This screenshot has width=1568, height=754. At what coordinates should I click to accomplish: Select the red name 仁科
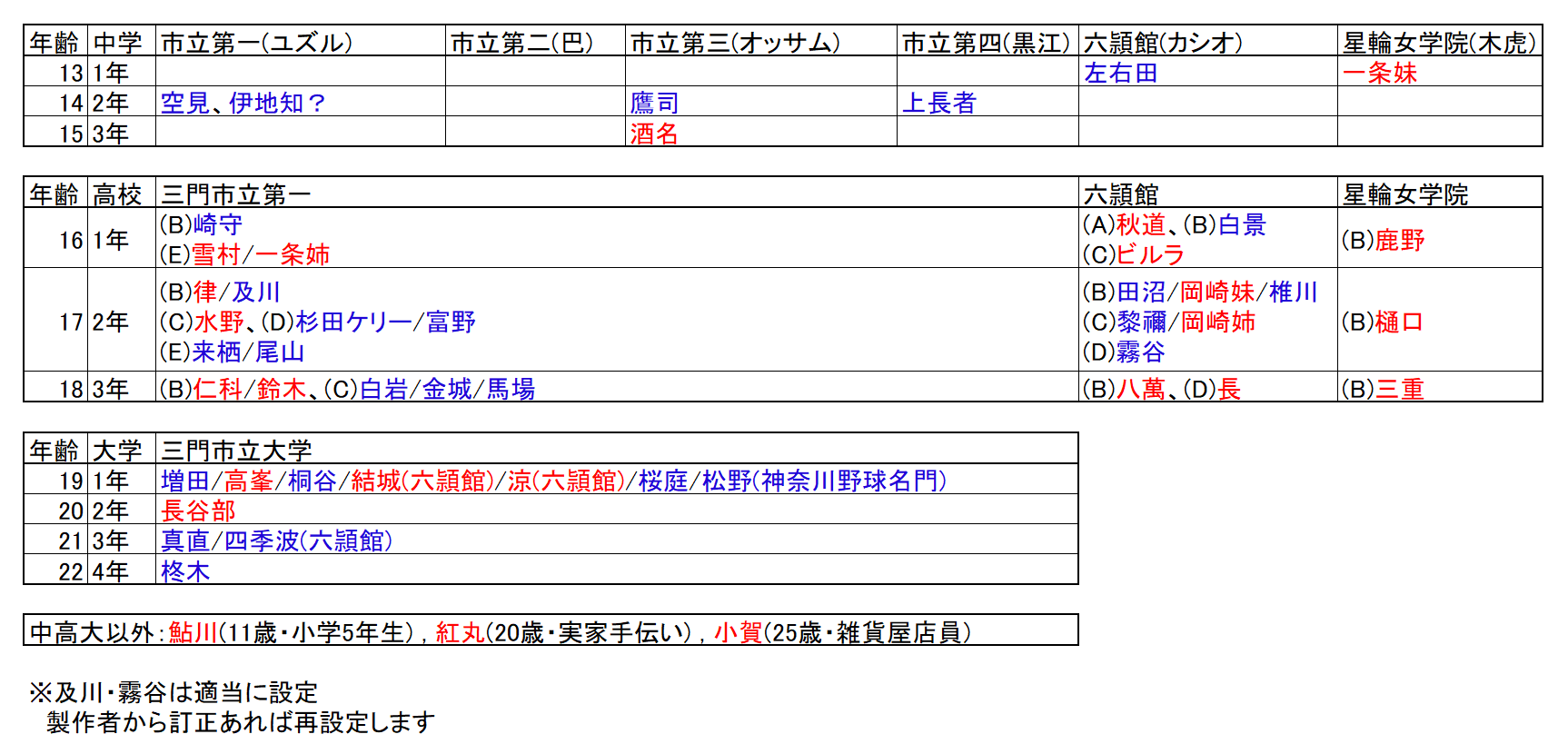coord(218,389)
